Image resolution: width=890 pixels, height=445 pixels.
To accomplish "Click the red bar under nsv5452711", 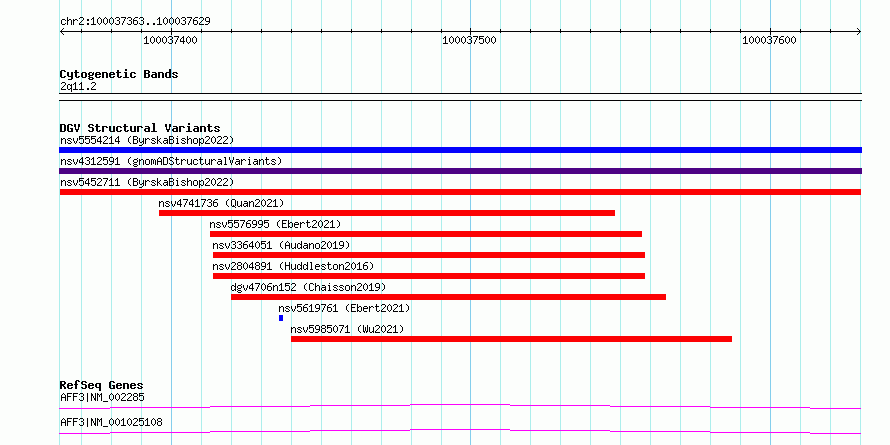I will tap(460, 192).
